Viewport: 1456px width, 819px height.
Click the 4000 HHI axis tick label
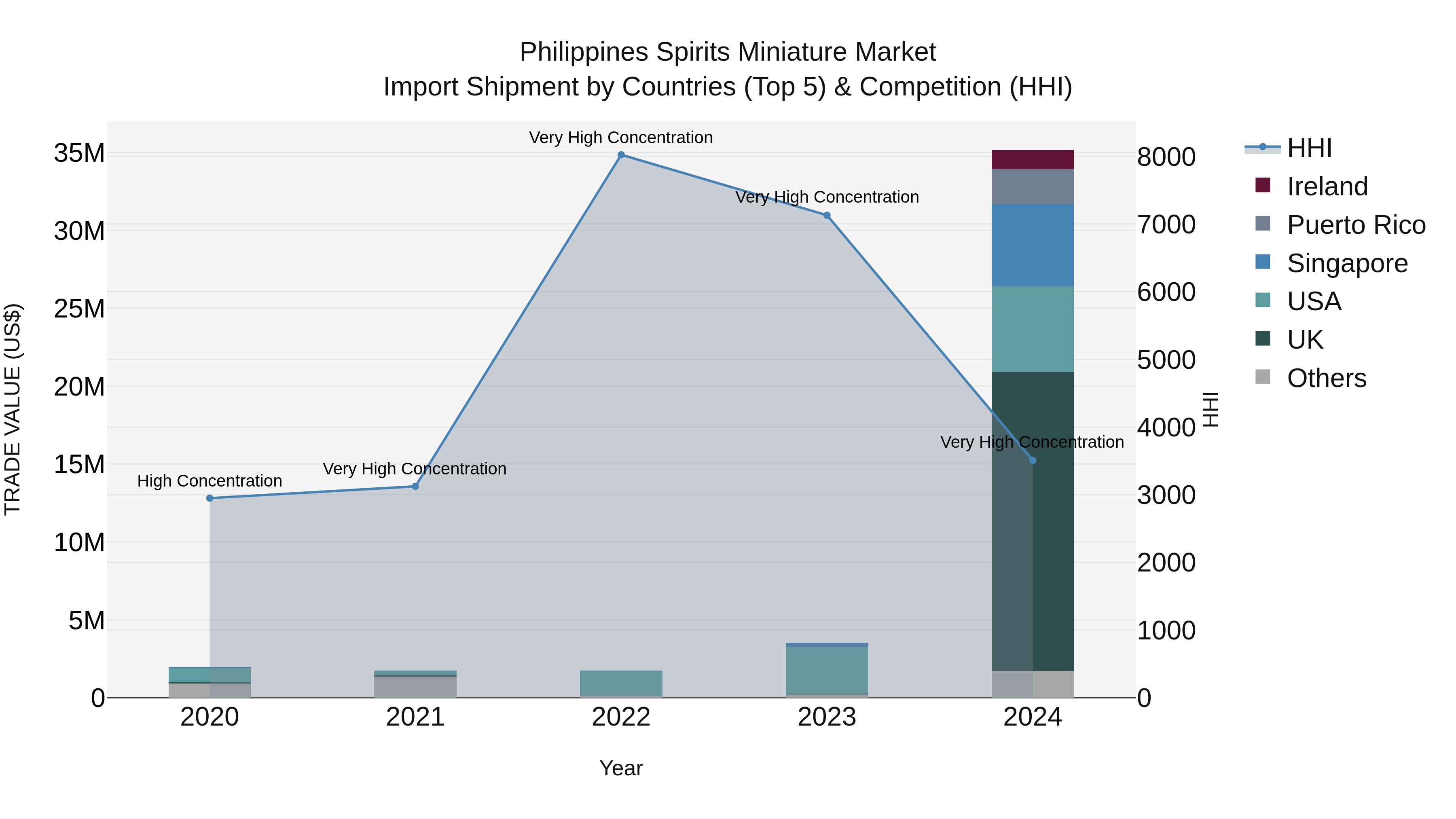[x=1166, y=427]
